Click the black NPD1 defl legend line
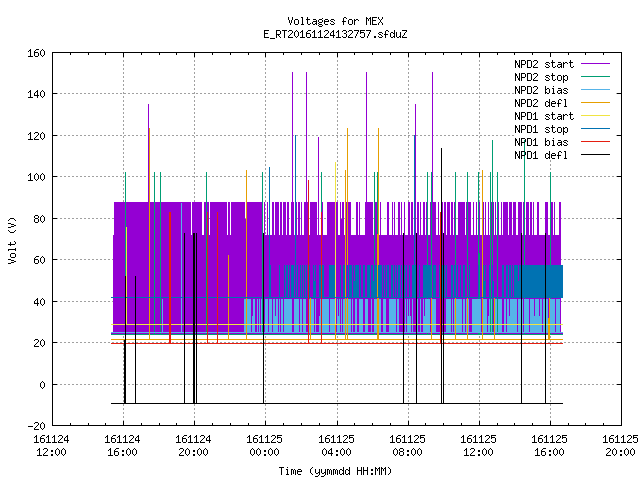The height and width of the screenshot is (480, 640). pyautogui.click(x=596, y=155)
